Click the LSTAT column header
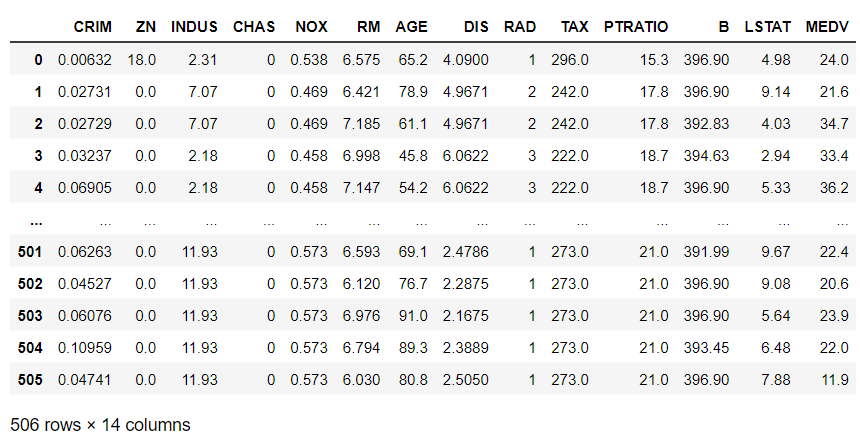The image size is (860, 445). [x=768, y=27]
